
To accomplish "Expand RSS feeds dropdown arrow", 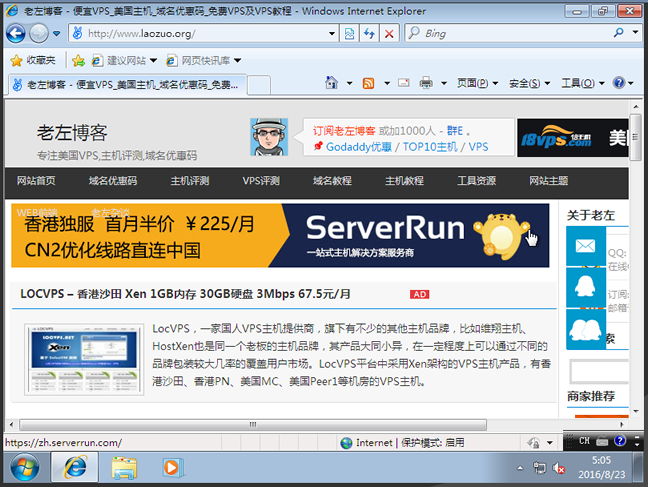I will point(387,83).
